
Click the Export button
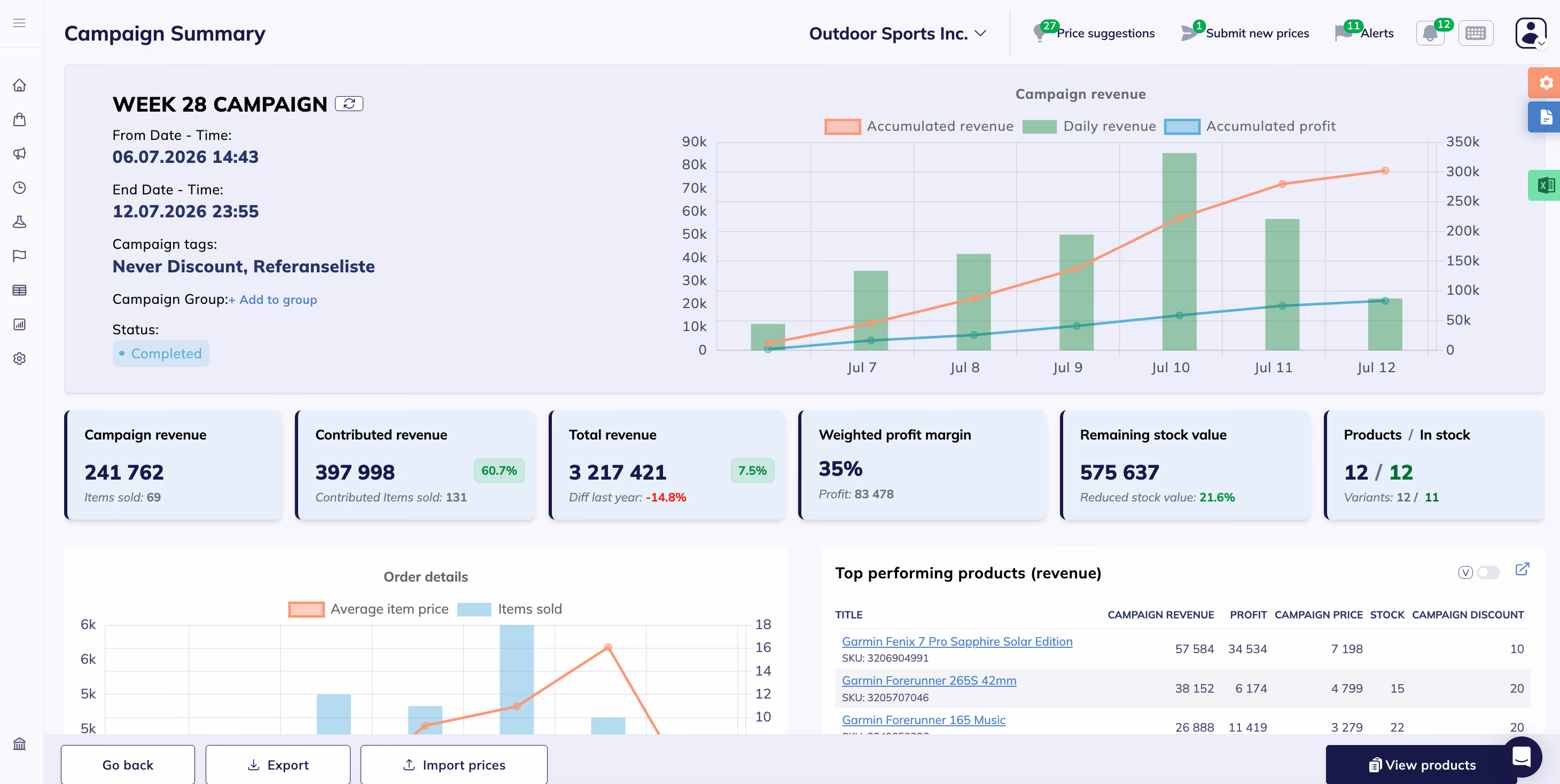pyautogui.click(x=278, y=765)
